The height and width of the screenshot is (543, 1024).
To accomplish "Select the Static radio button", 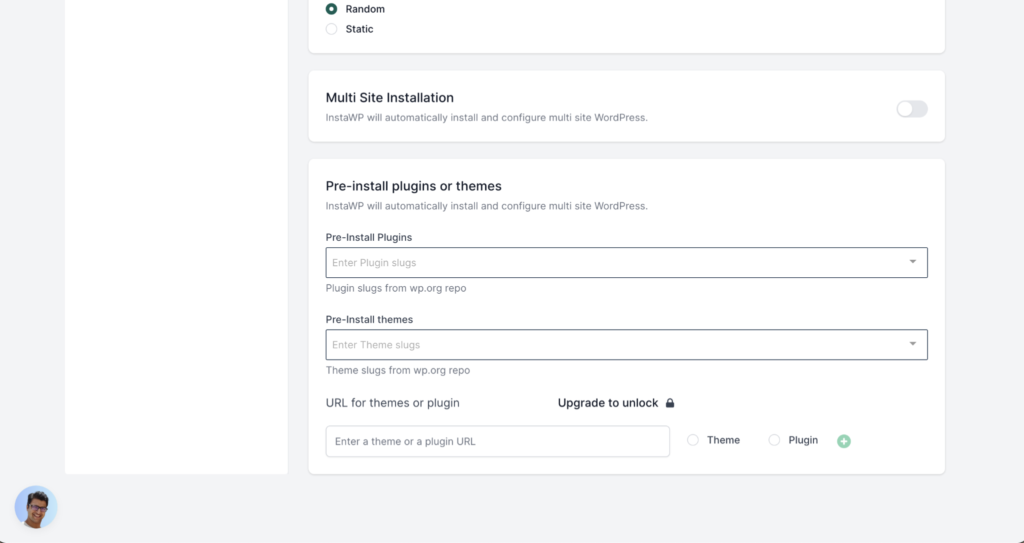I will tap(332, 29).
